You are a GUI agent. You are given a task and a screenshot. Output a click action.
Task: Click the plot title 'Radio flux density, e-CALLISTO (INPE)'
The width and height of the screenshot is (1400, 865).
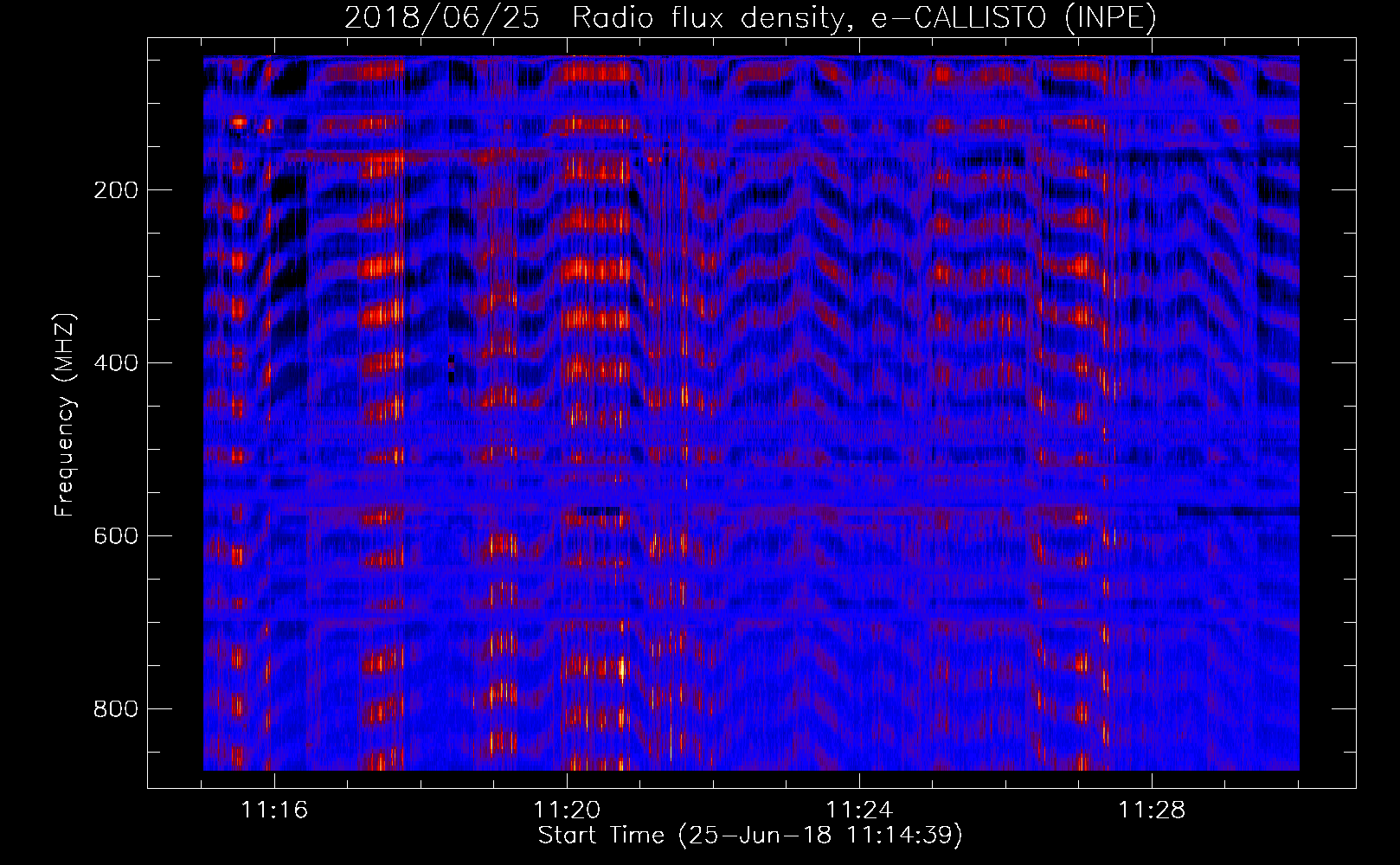864,17
